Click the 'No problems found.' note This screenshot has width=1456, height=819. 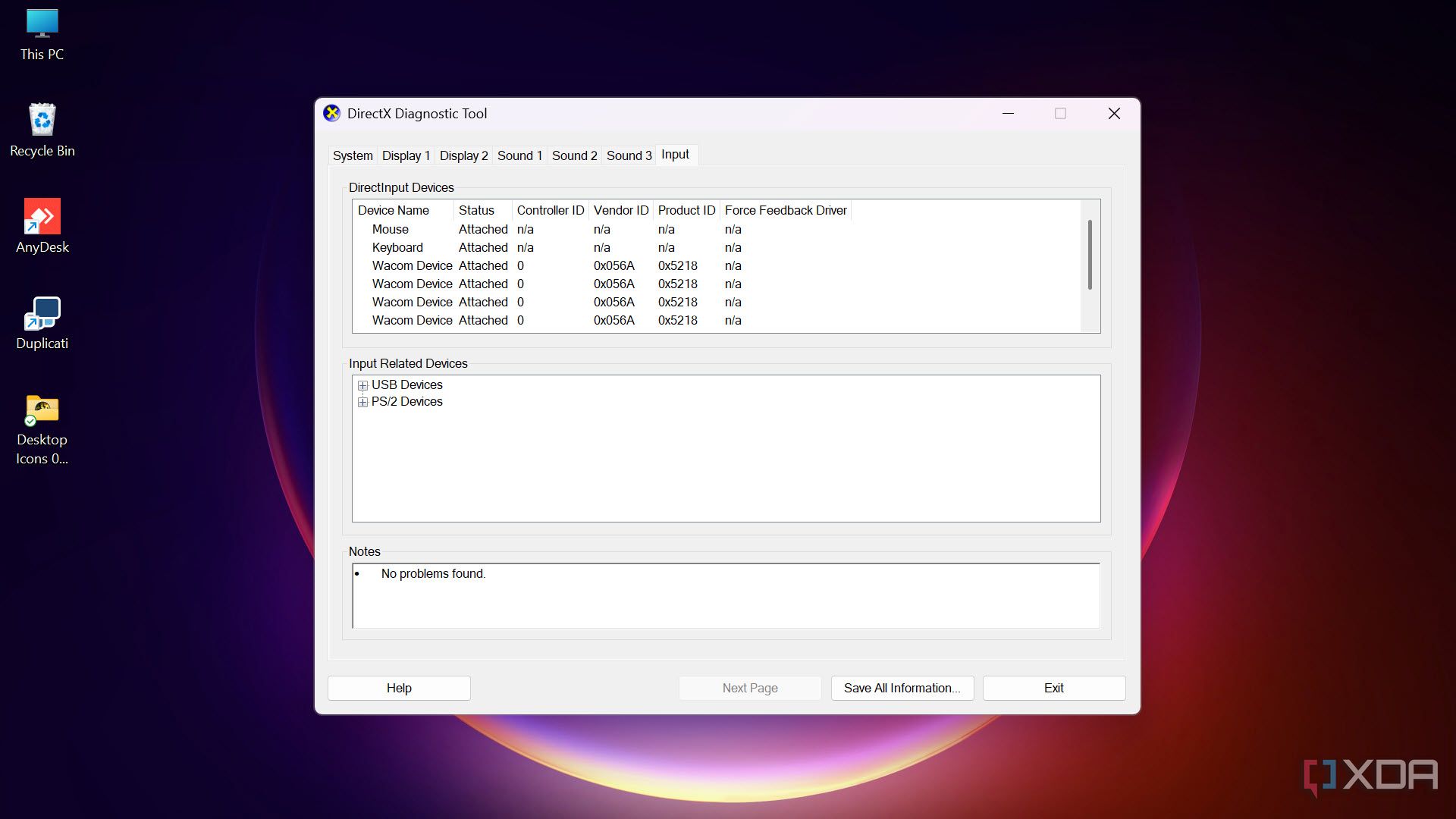coord(433,574)
